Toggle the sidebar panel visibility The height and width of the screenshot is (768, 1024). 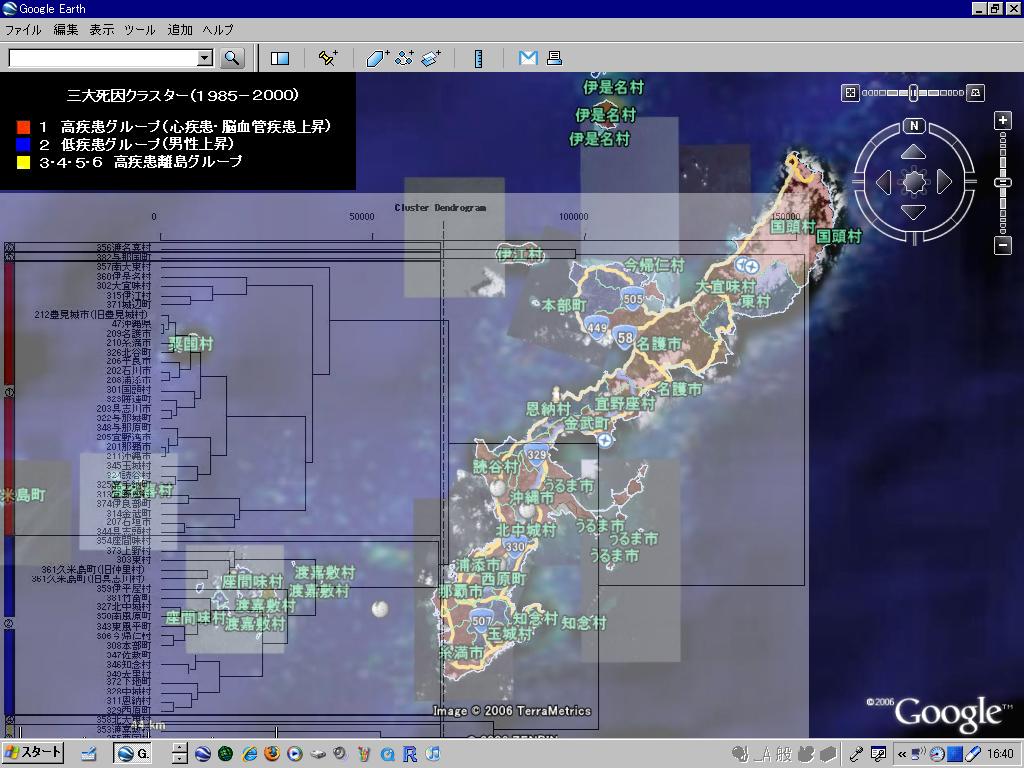pyautogui.click(x=280, y=58)
